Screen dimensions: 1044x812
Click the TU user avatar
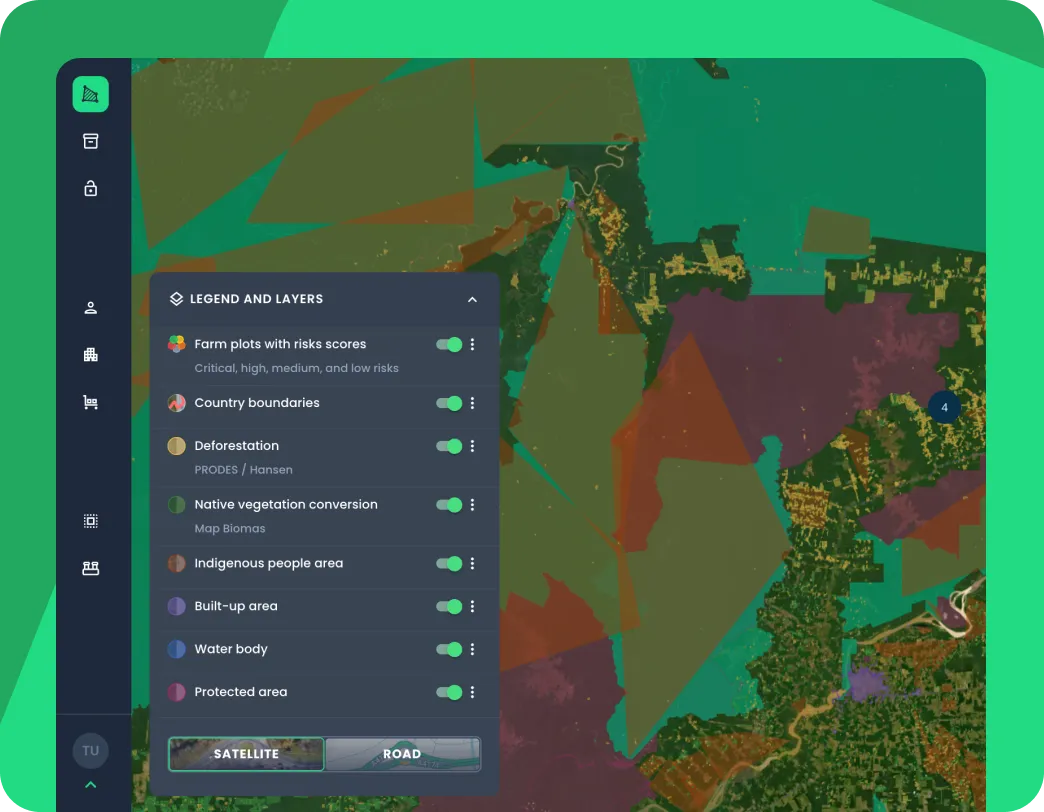tap(91, 751)
